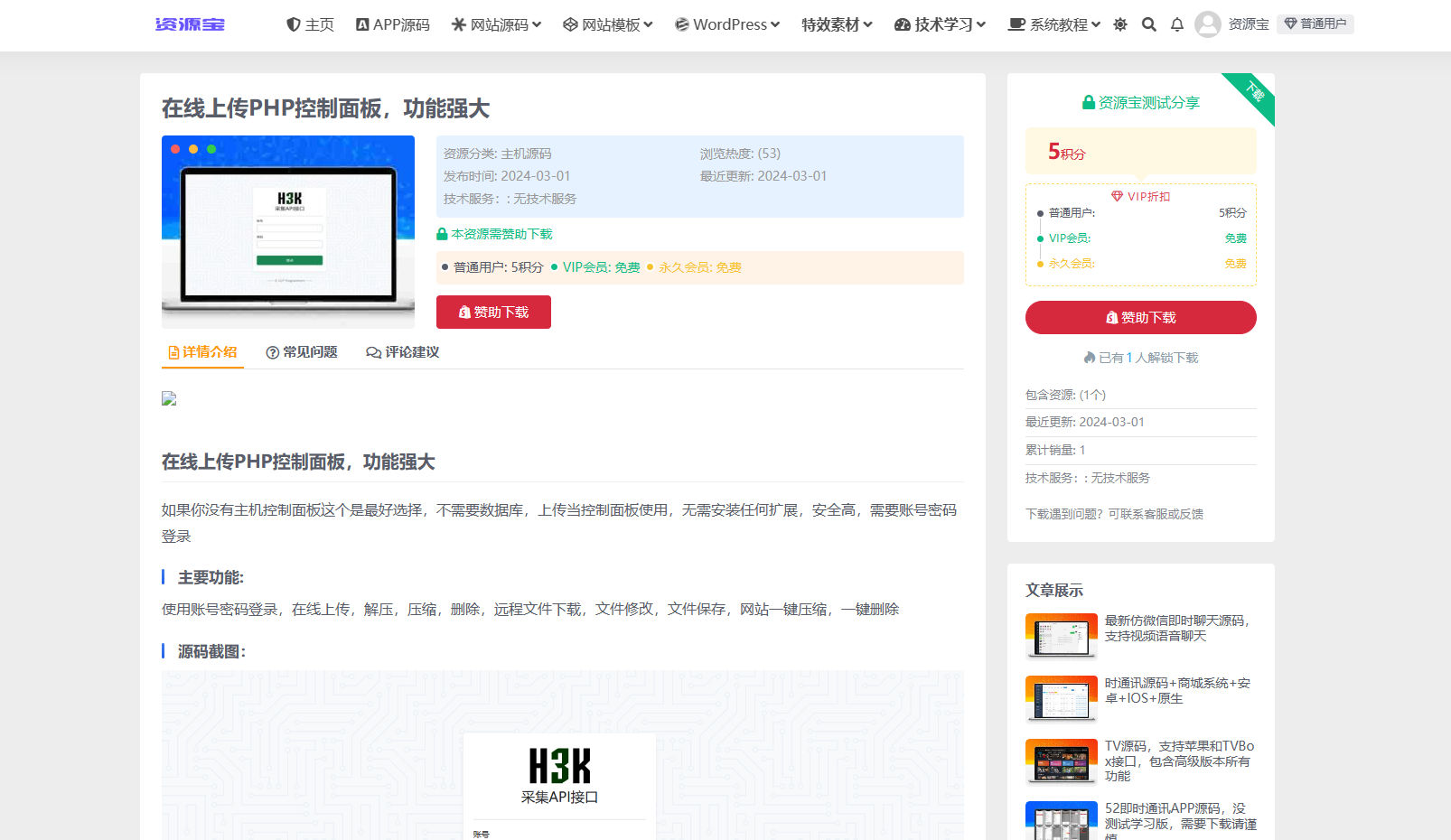Click the main laptop preview thumbnail
Viewport: 1451px width, 840px height.
(288, 232)
